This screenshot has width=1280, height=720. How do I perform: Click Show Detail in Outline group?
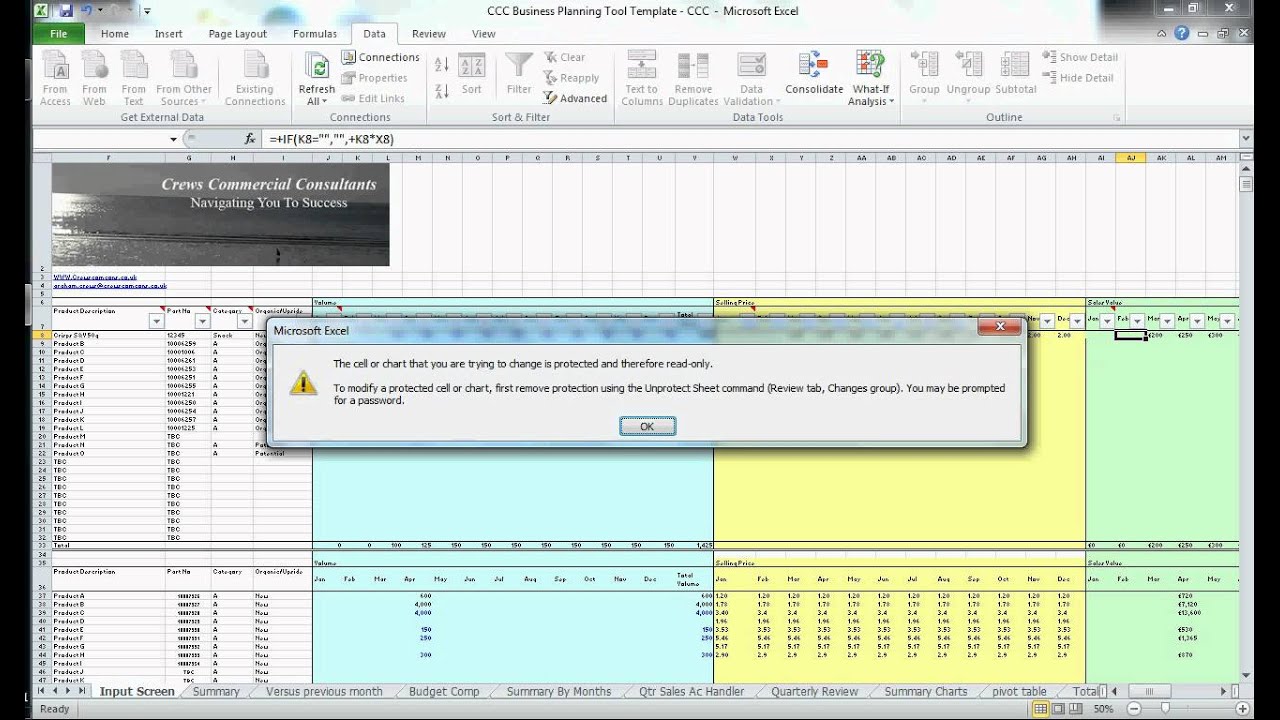[1080, 57]
